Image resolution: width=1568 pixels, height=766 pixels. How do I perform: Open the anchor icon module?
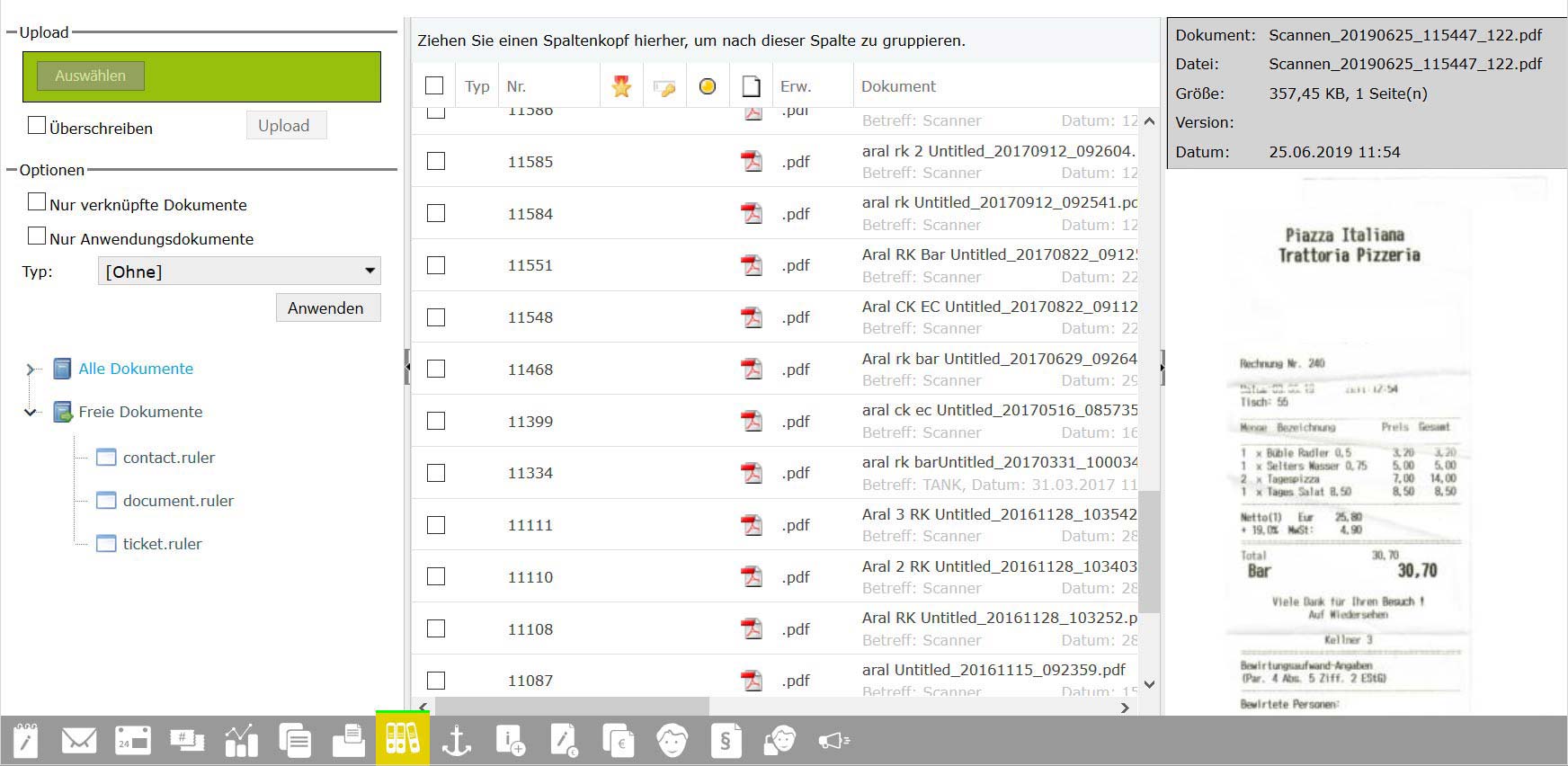coord(457,741)
